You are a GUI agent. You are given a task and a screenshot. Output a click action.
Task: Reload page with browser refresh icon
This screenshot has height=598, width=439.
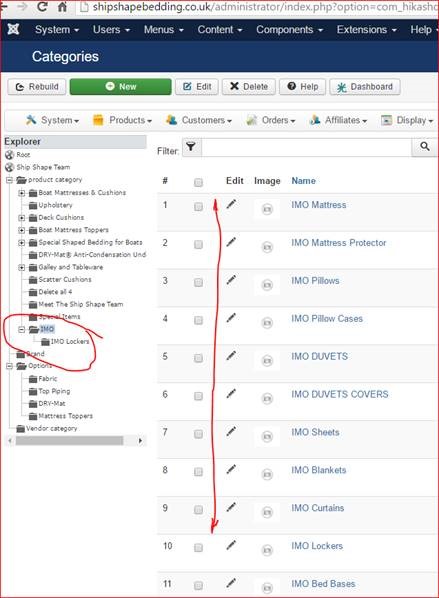click(x=42, y=6)
